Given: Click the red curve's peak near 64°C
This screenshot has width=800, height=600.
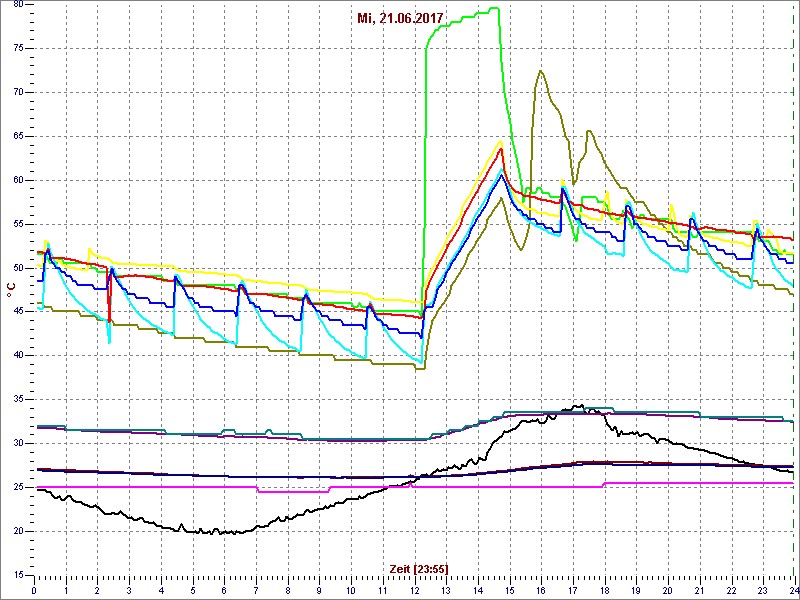Looking at the screenshot, I should pyautogui.click(x=501, y=148).
